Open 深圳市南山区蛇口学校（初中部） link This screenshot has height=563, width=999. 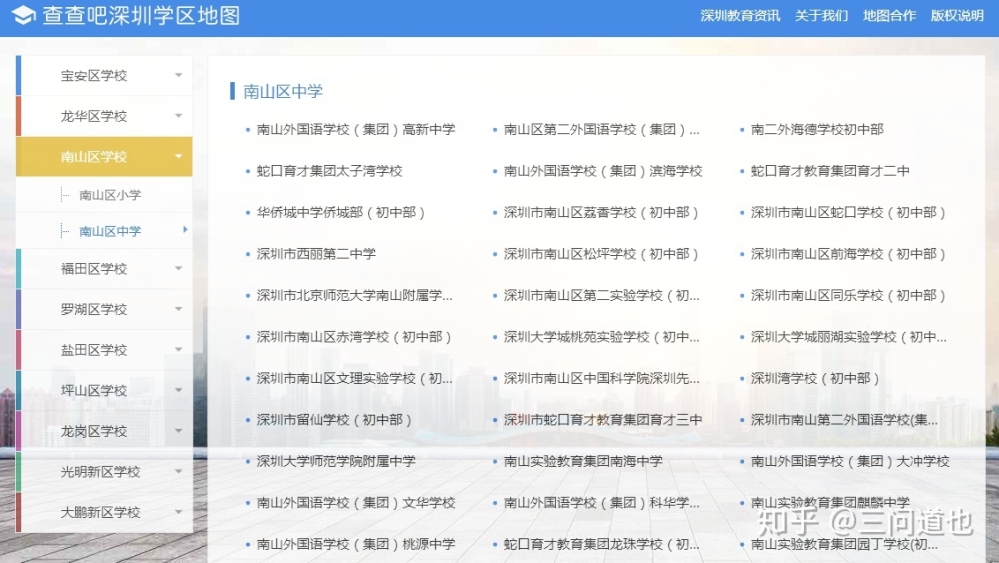click(x=848, y=212)
